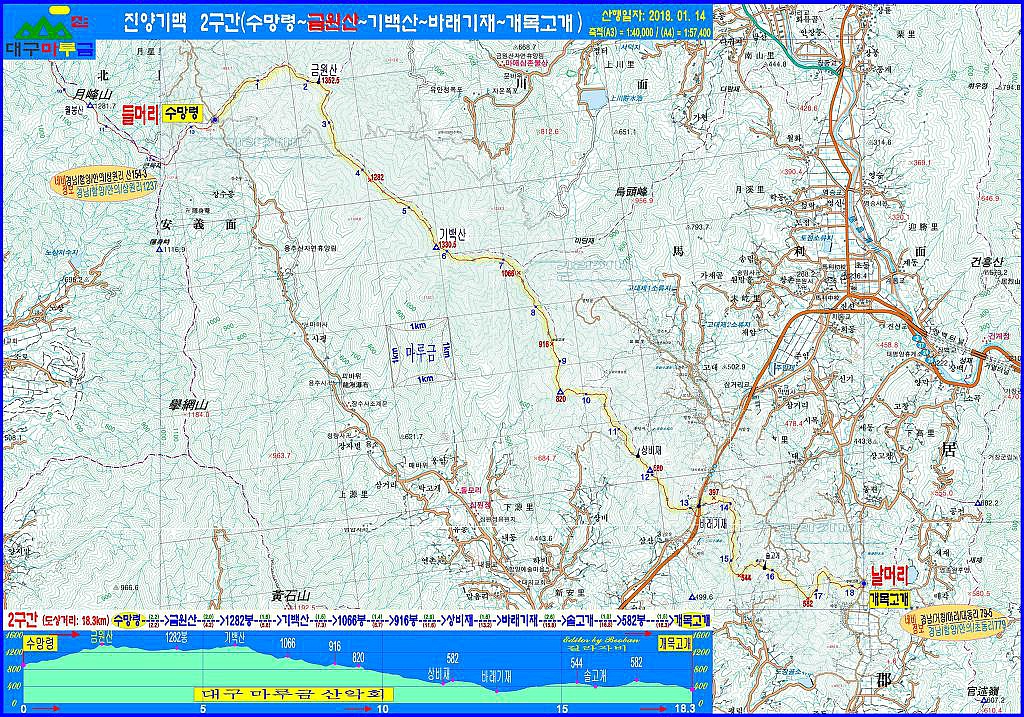Image resolution: width=1024 pixels, height=717 pixels.
Task: Click kilometer marker 3 on the route
Action: click(x=323, y=123)
